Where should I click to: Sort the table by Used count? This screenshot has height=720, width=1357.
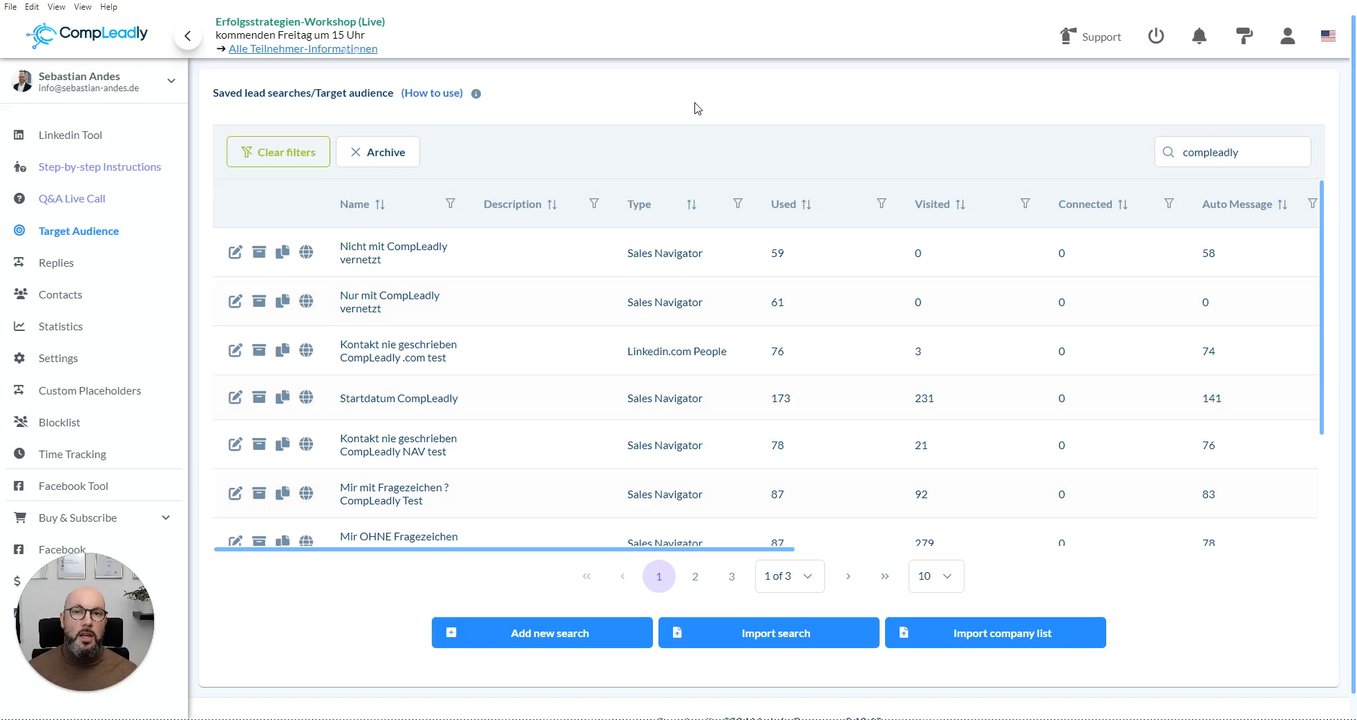(x=806, y=205)
